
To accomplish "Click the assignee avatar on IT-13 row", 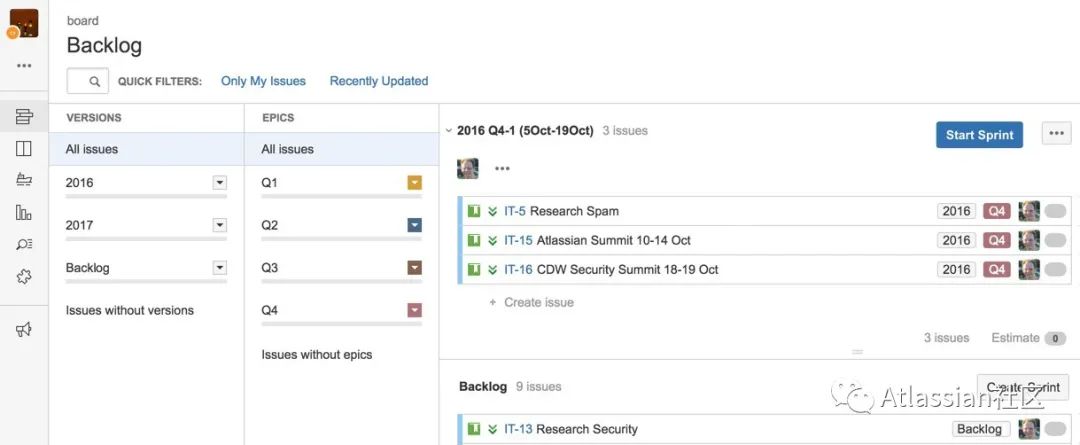I will [x=1029, y=428].
